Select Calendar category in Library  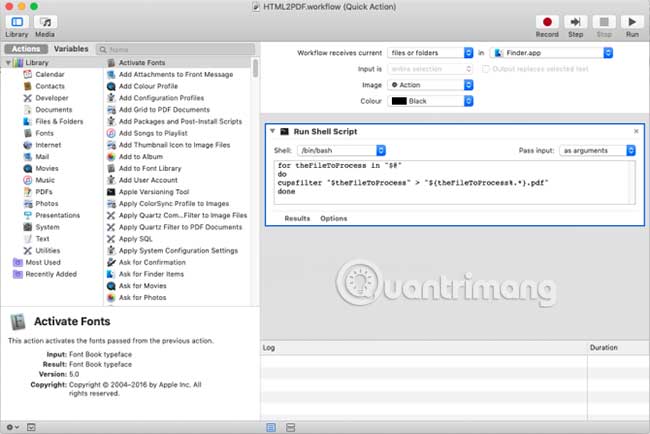point(50,74)
